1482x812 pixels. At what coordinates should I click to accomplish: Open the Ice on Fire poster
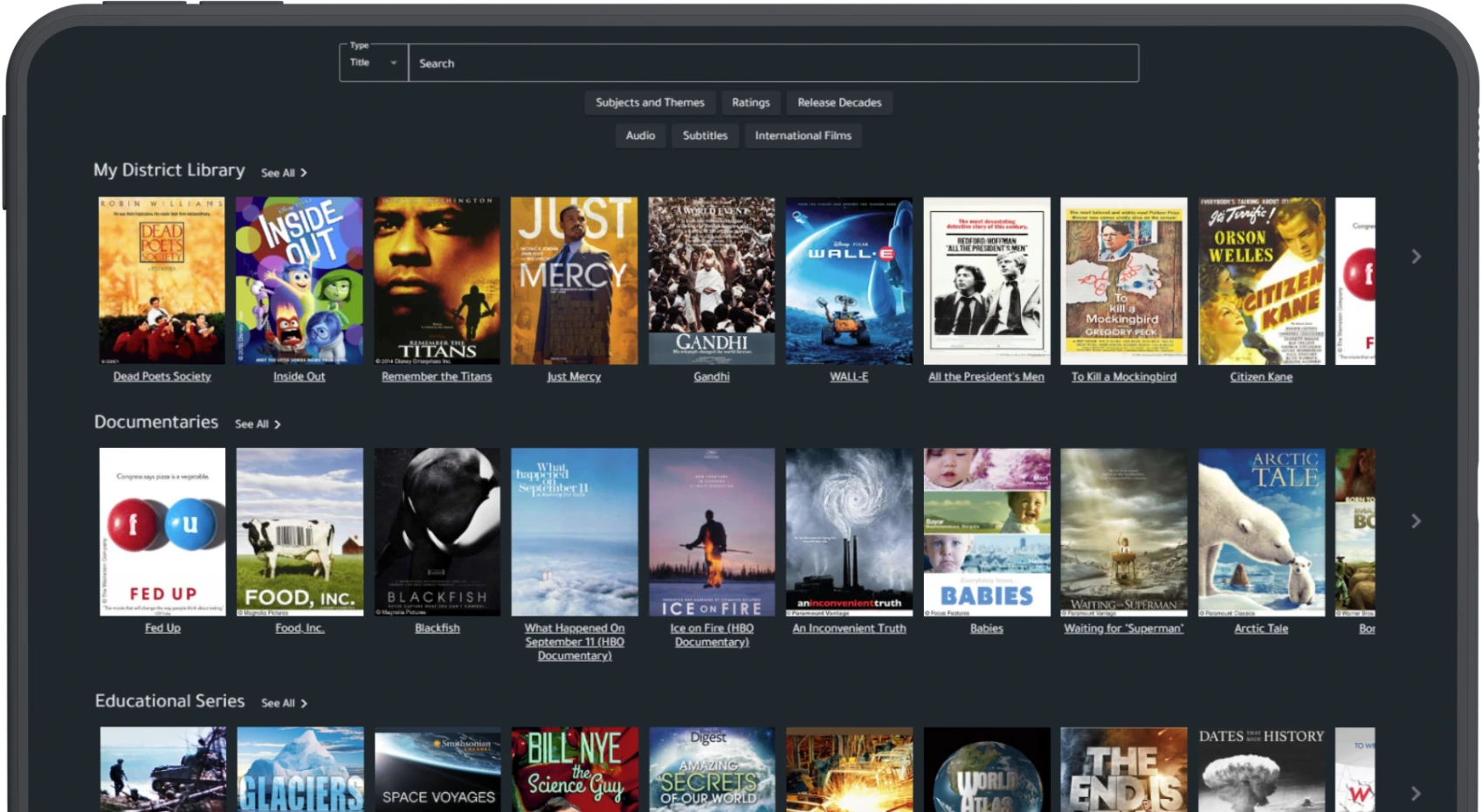coord(712,532)
